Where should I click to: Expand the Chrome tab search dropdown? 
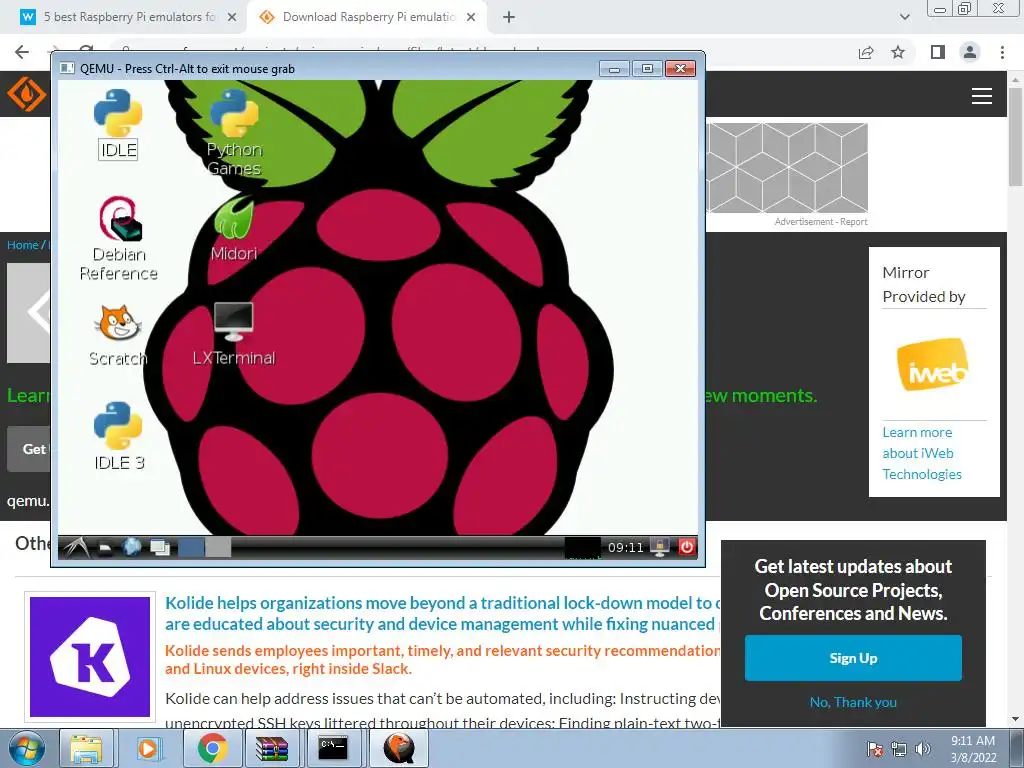pos(904,17)
